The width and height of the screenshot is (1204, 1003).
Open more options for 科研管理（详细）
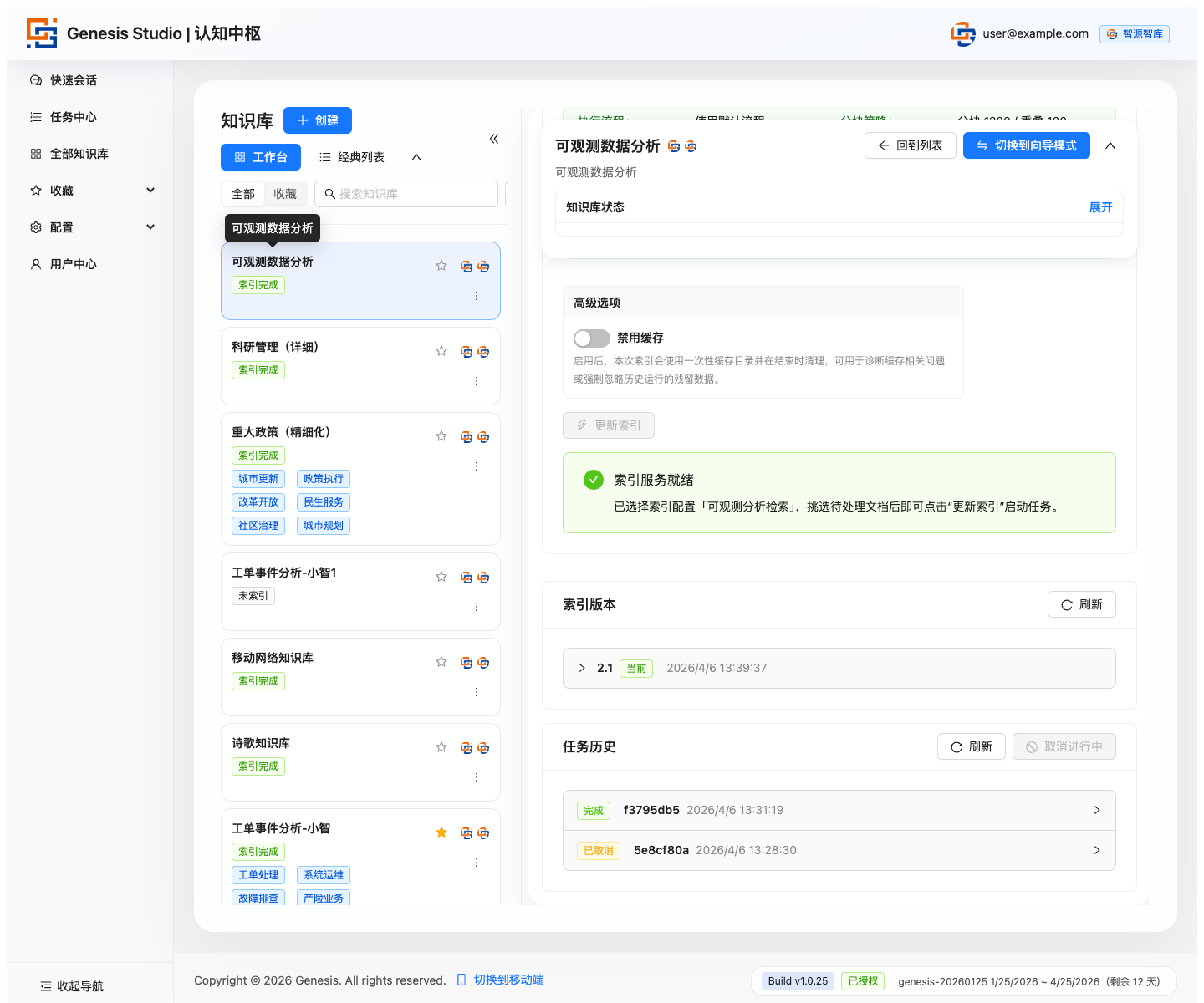(477, 381)
